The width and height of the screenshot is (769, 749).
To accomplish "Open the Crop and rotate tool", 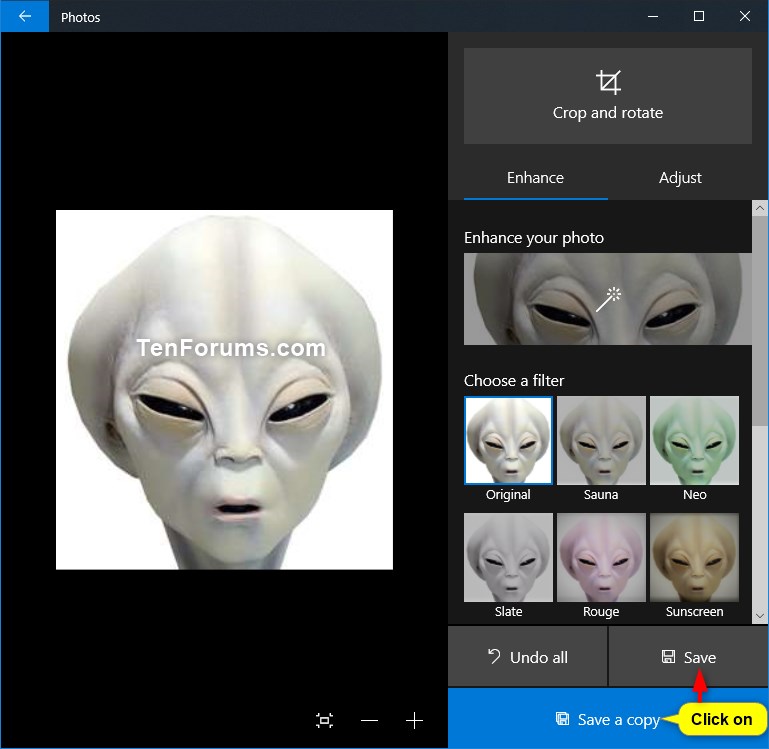I will [607, 96].
